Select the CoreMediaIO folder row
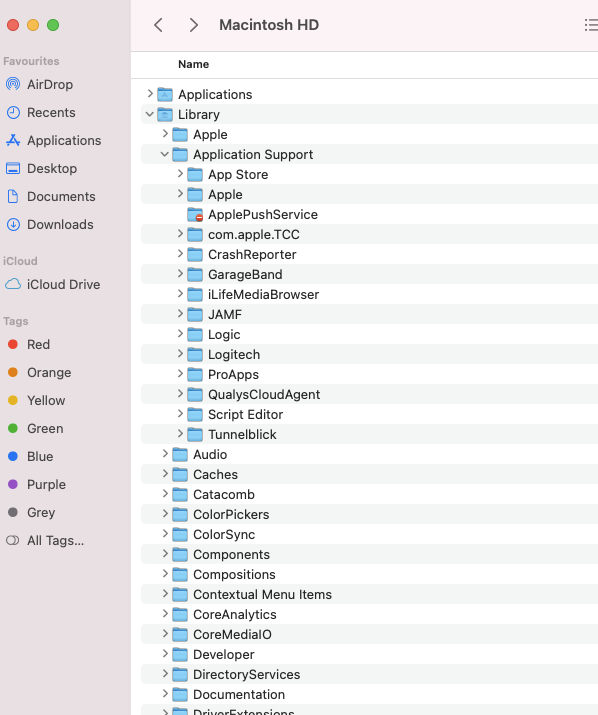This screenshot has width=598, height=715. (x=369, y=634)
